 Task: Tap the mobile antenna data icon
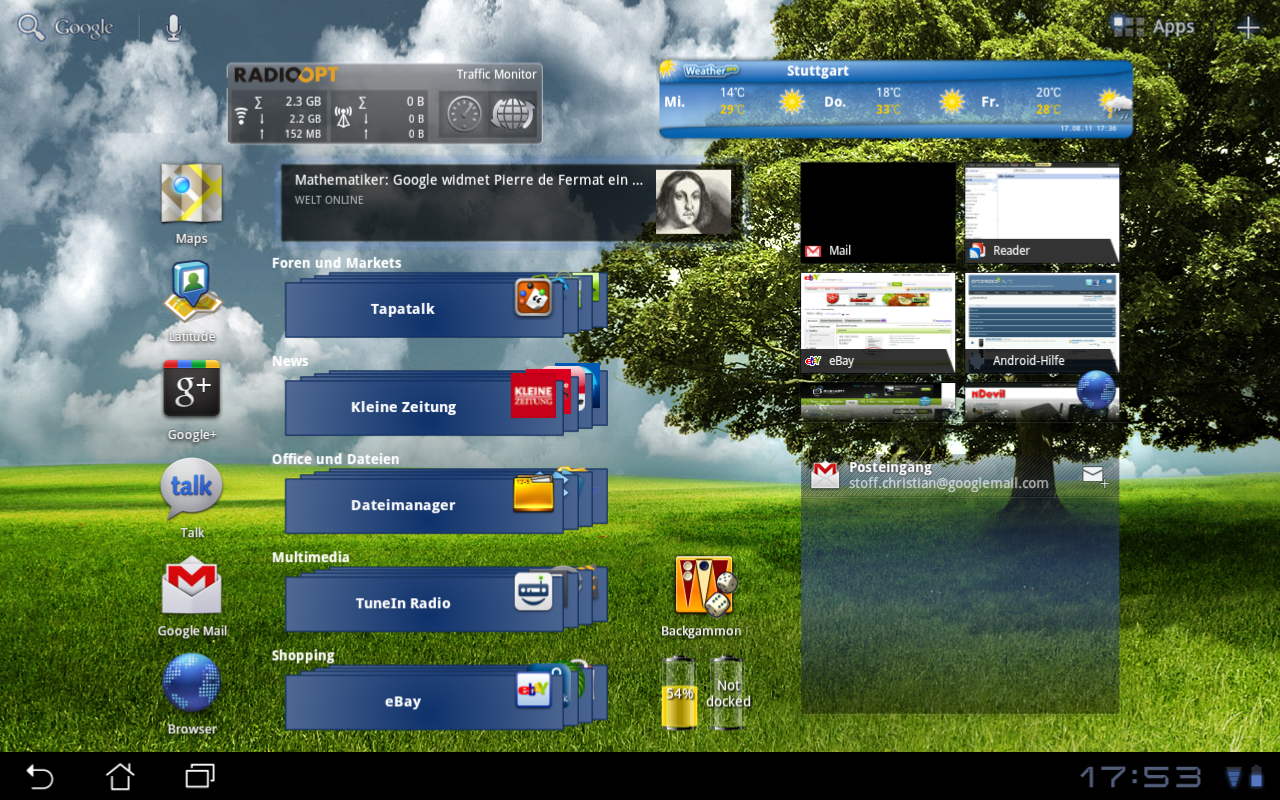tap(341, 117)
